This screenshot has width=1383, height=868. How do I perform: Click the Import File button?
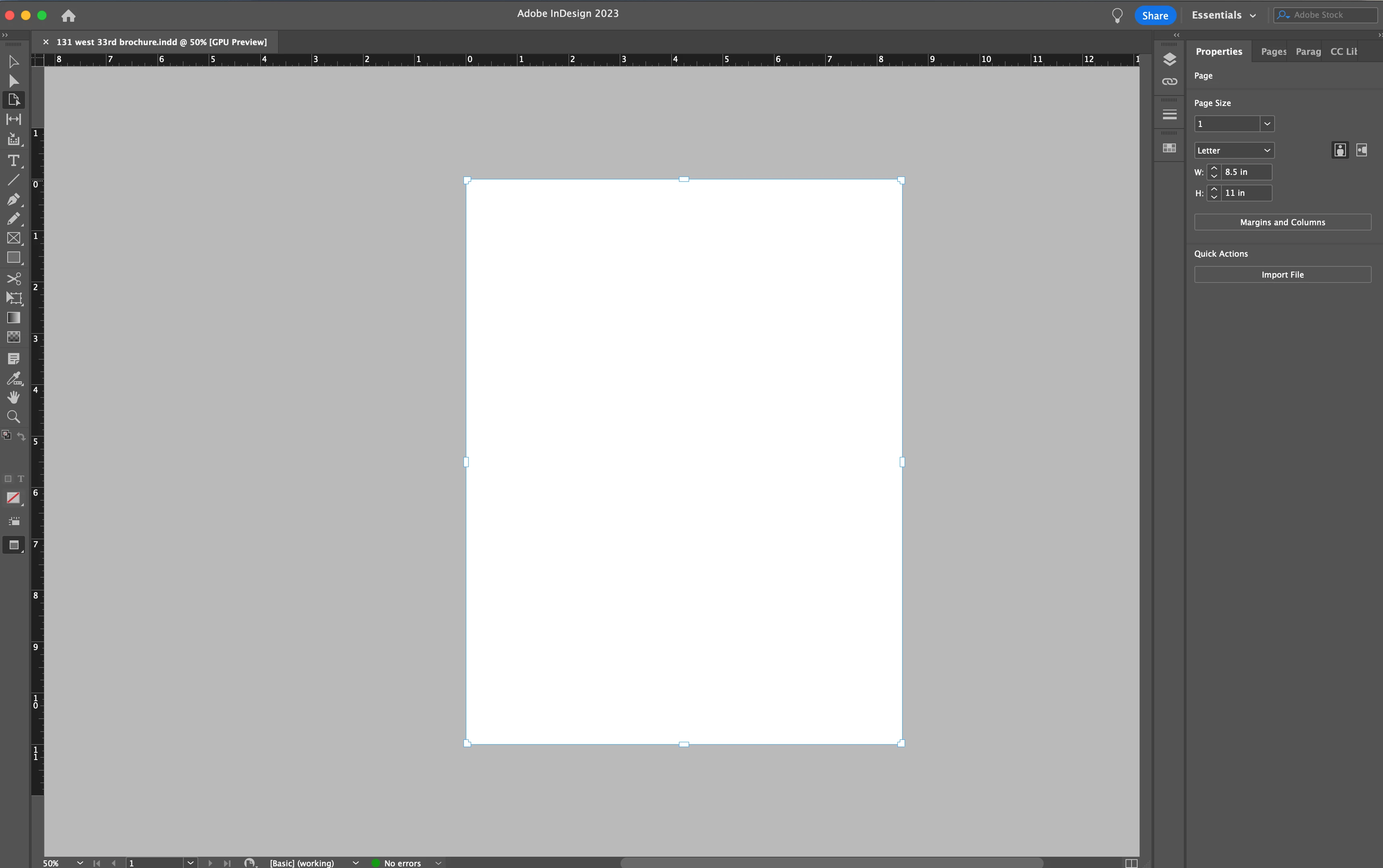click(x=1282, y=274)
